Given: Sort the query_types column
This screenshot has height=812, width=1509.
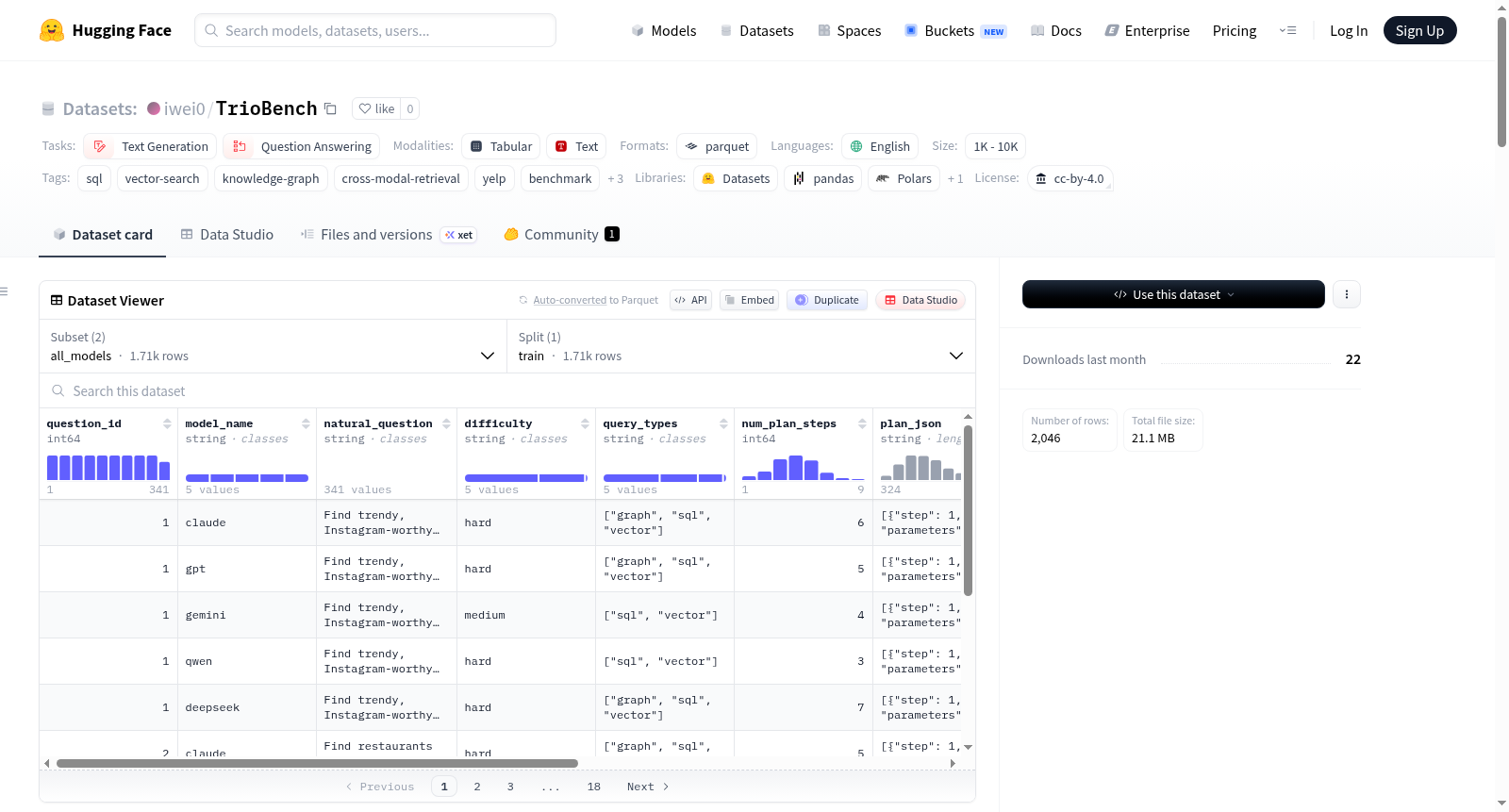Looking at the screenshot, I should (723, 423).
